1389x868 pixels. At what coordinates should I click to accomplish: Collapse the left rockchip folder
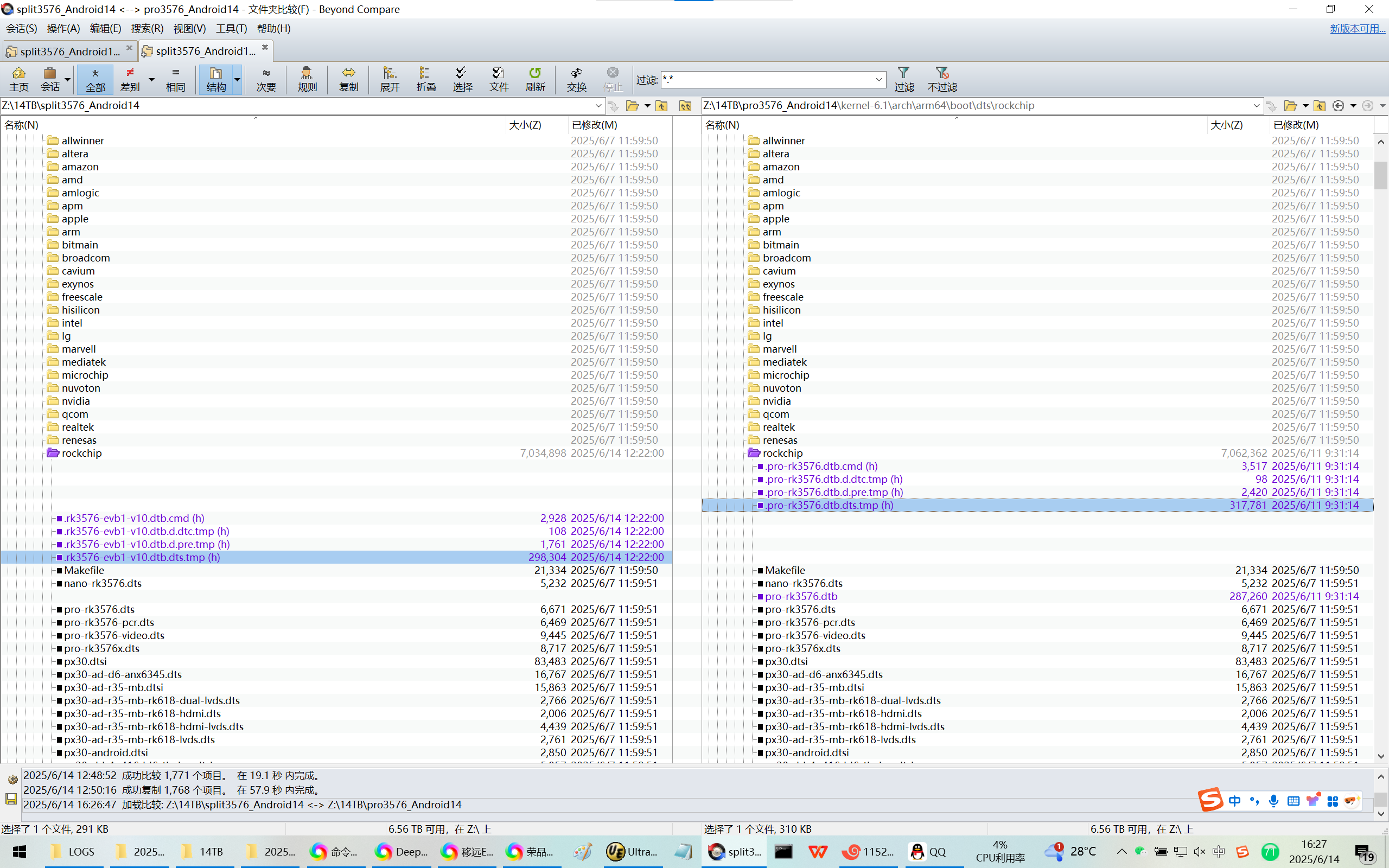pos(53,453)
